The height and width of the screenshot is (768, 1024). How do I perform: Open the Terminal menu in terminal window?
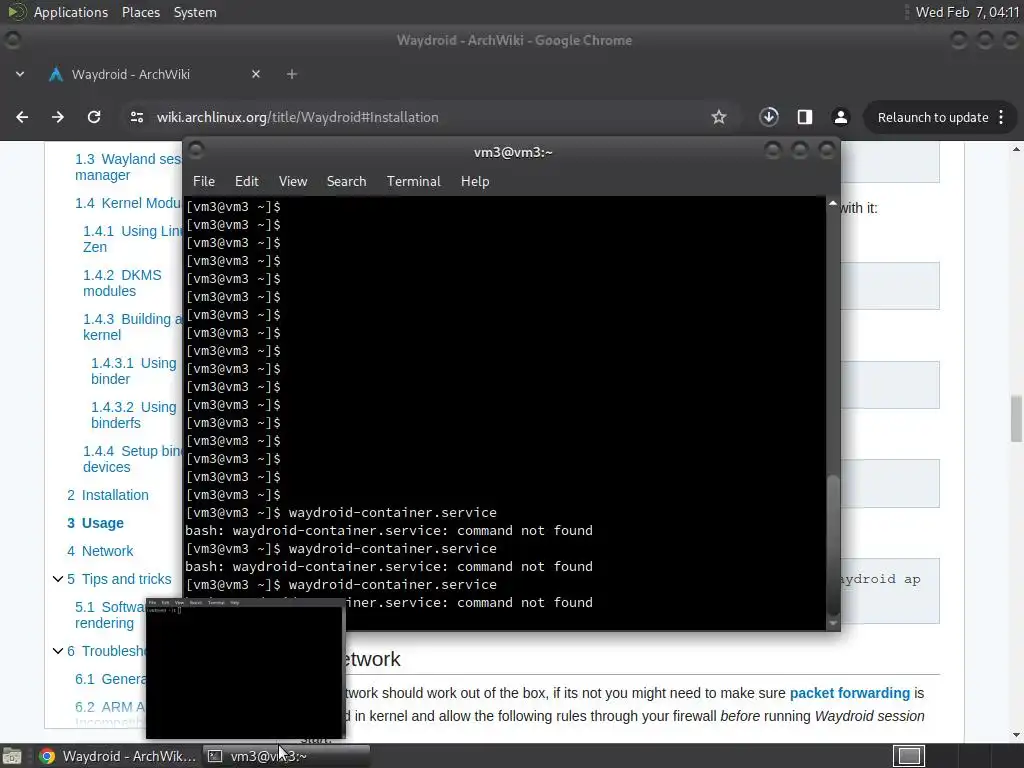coord(413,181)
